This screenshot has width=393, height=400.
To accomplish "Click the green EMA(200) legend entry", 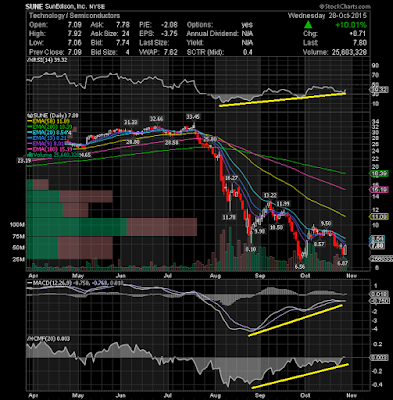I will click(50, 128).
